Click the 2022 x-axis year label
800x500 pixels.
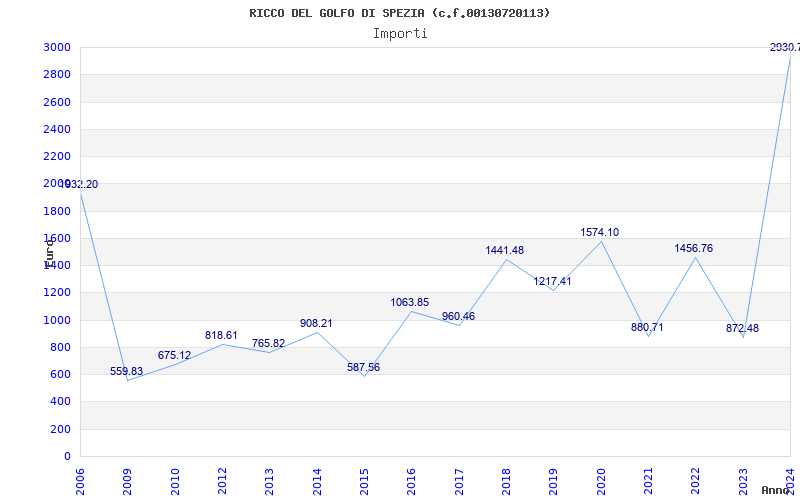coord(696,482)
